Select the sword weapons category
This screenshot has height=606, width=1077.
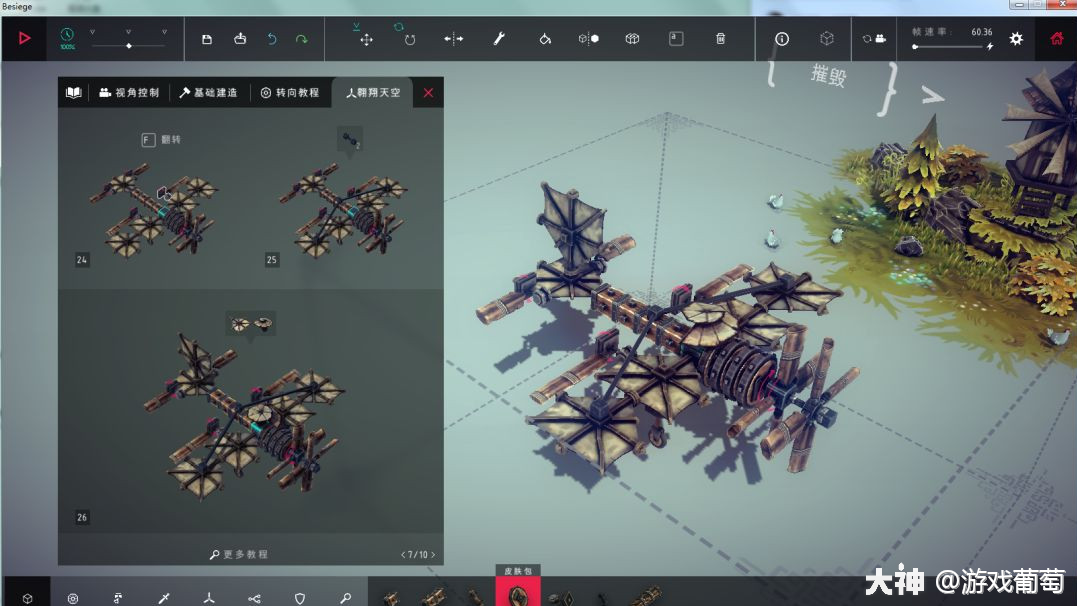coord(163,598)
